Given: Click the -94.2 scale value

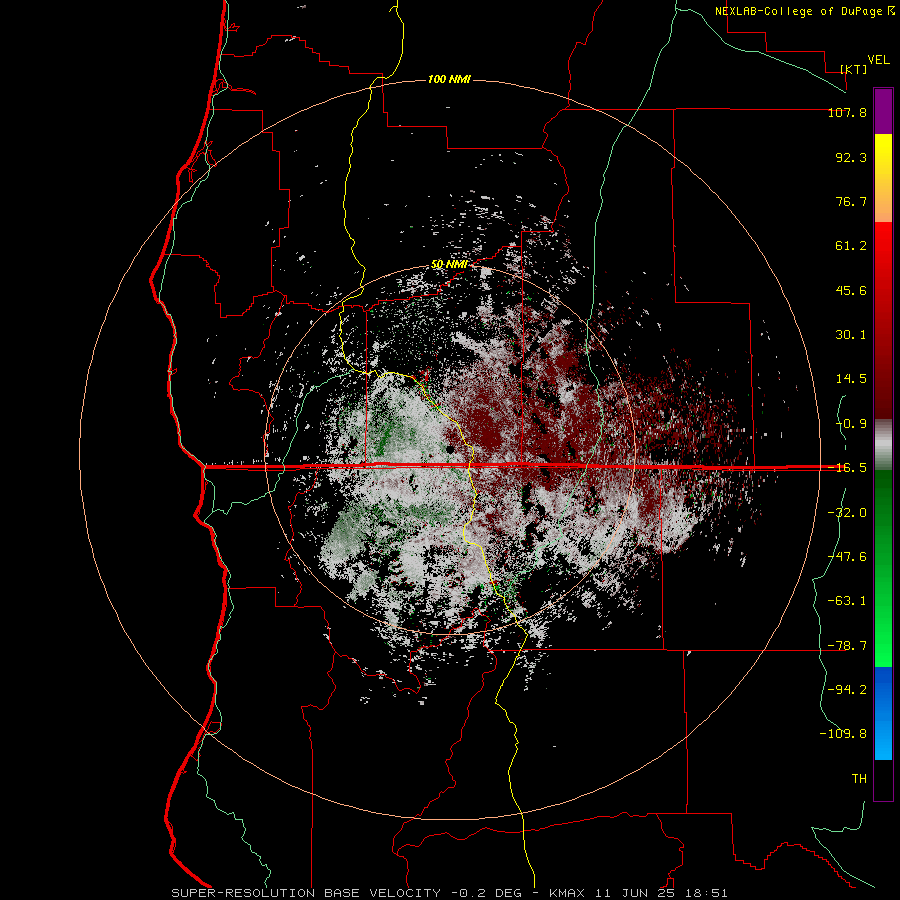Looking at the screenshot, I should pos(847,690).
